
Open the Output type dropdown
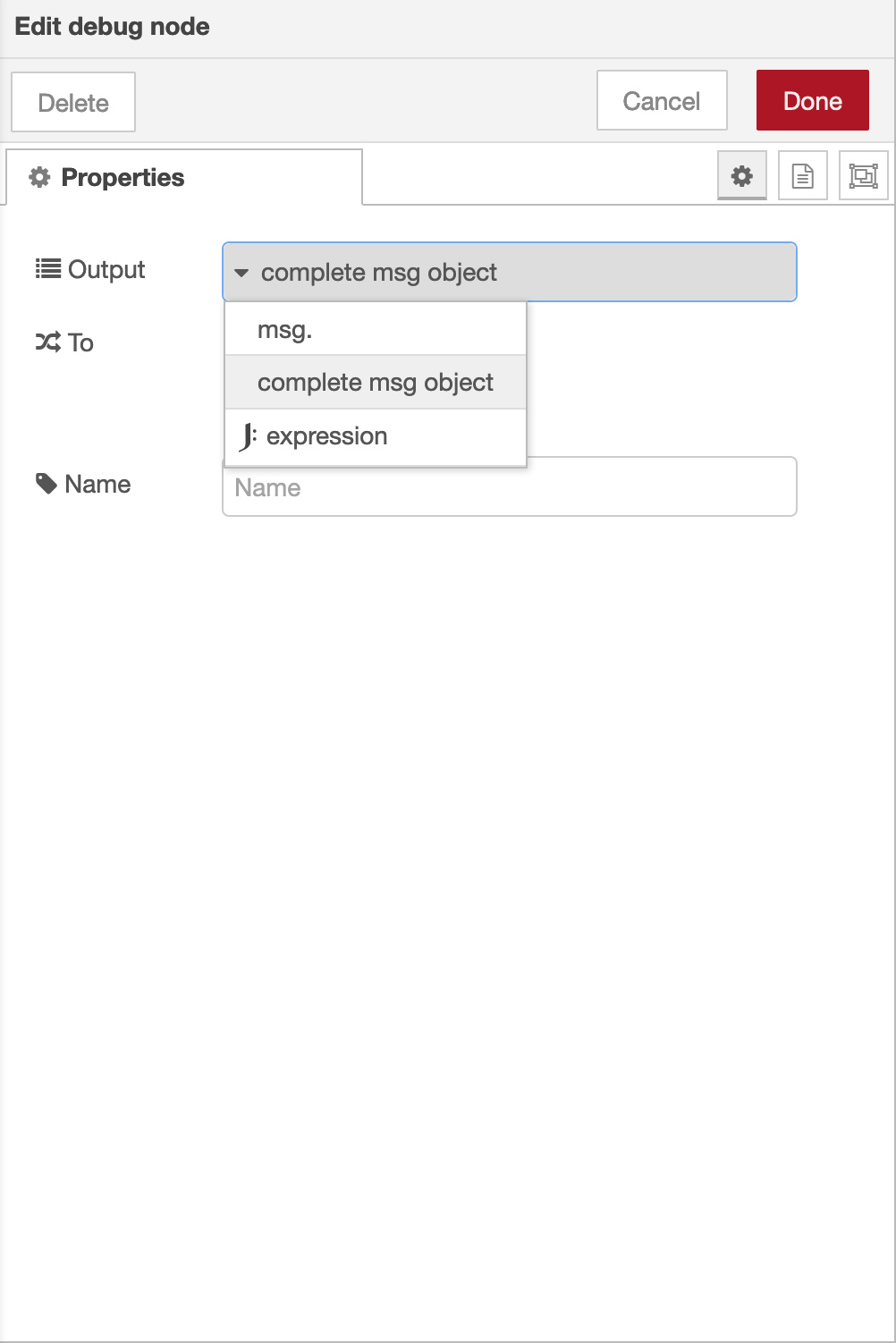509,272
